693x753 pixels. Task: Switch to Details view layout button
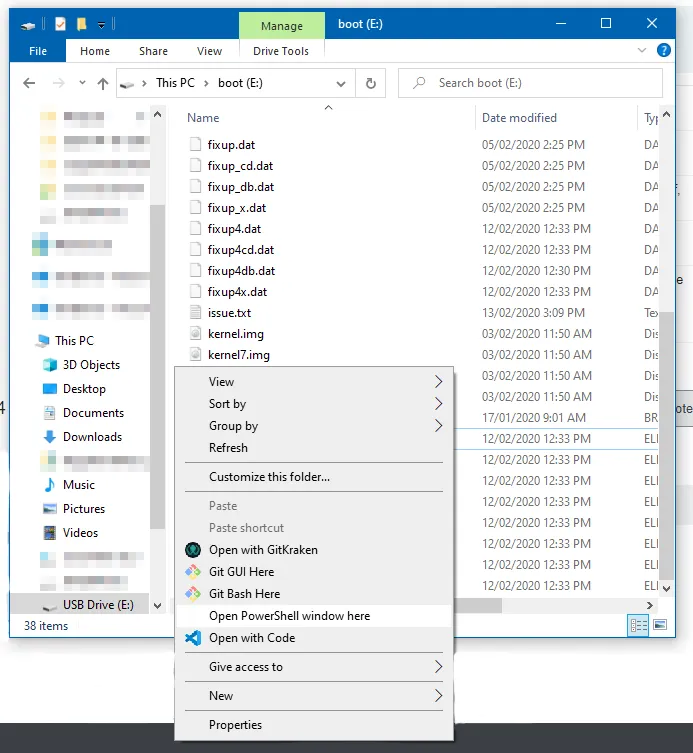[638, 625]
